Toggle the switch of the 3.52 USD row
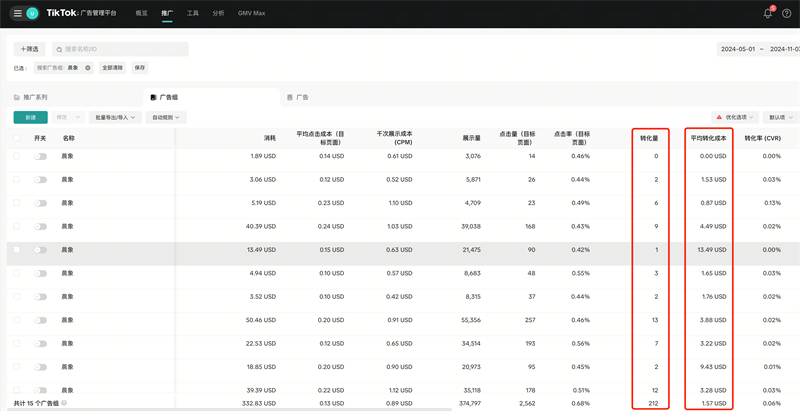Image resolution: width=800 pixels, height=411 pixels. point(40,297)
